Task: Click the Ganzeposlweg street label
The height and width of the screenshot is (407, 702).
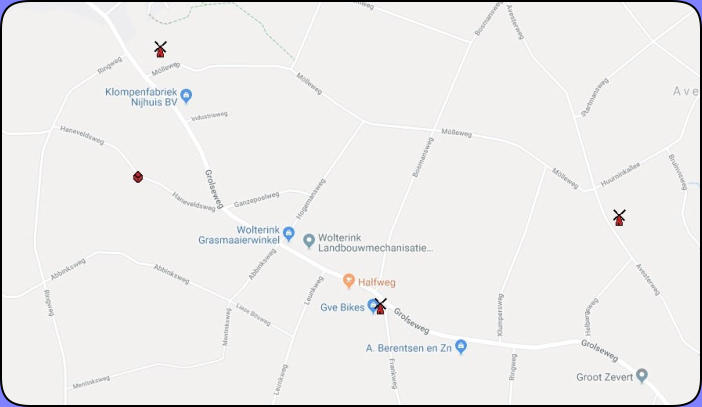Action: (257, 199)
